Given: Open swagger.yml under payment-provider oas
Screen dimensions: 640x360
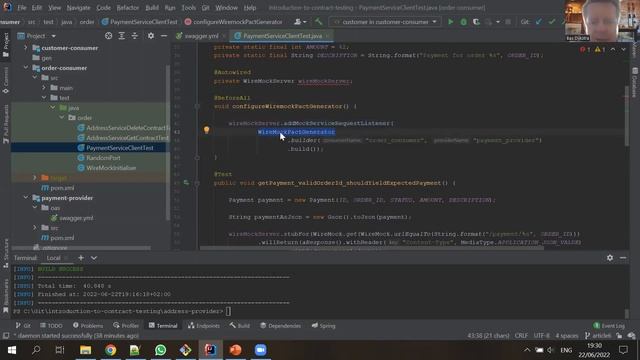Looking at the screenshot, I should [x=76, y=218].
